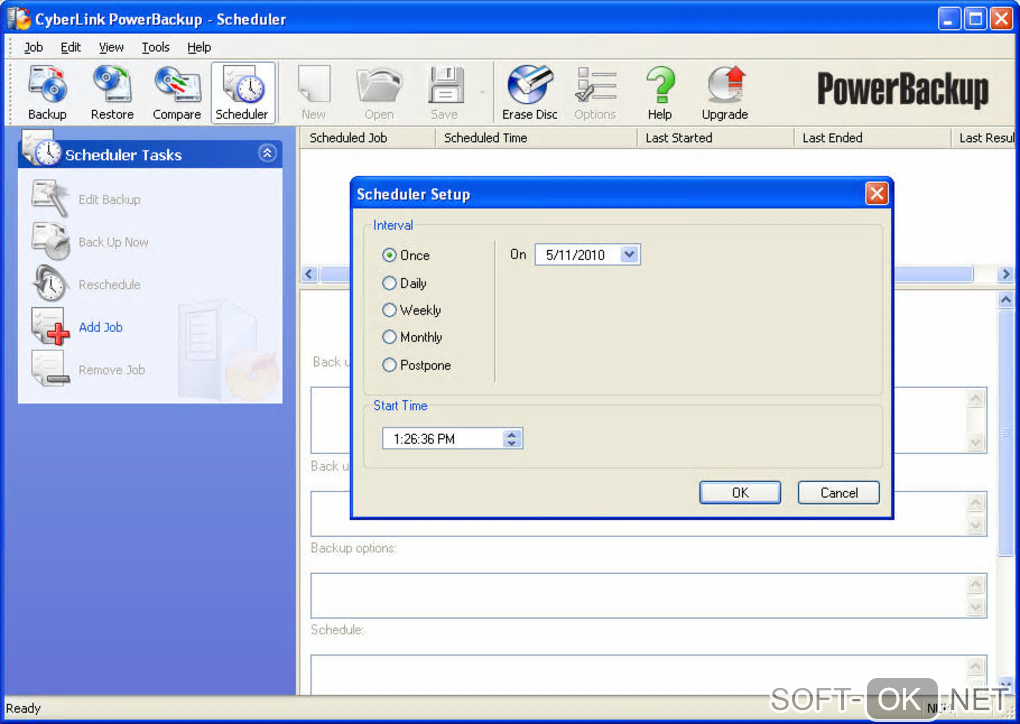The image size is (1020, 724).
Task: Confirm Scheduler Setup with OK
Action: (x=740, y=493)
